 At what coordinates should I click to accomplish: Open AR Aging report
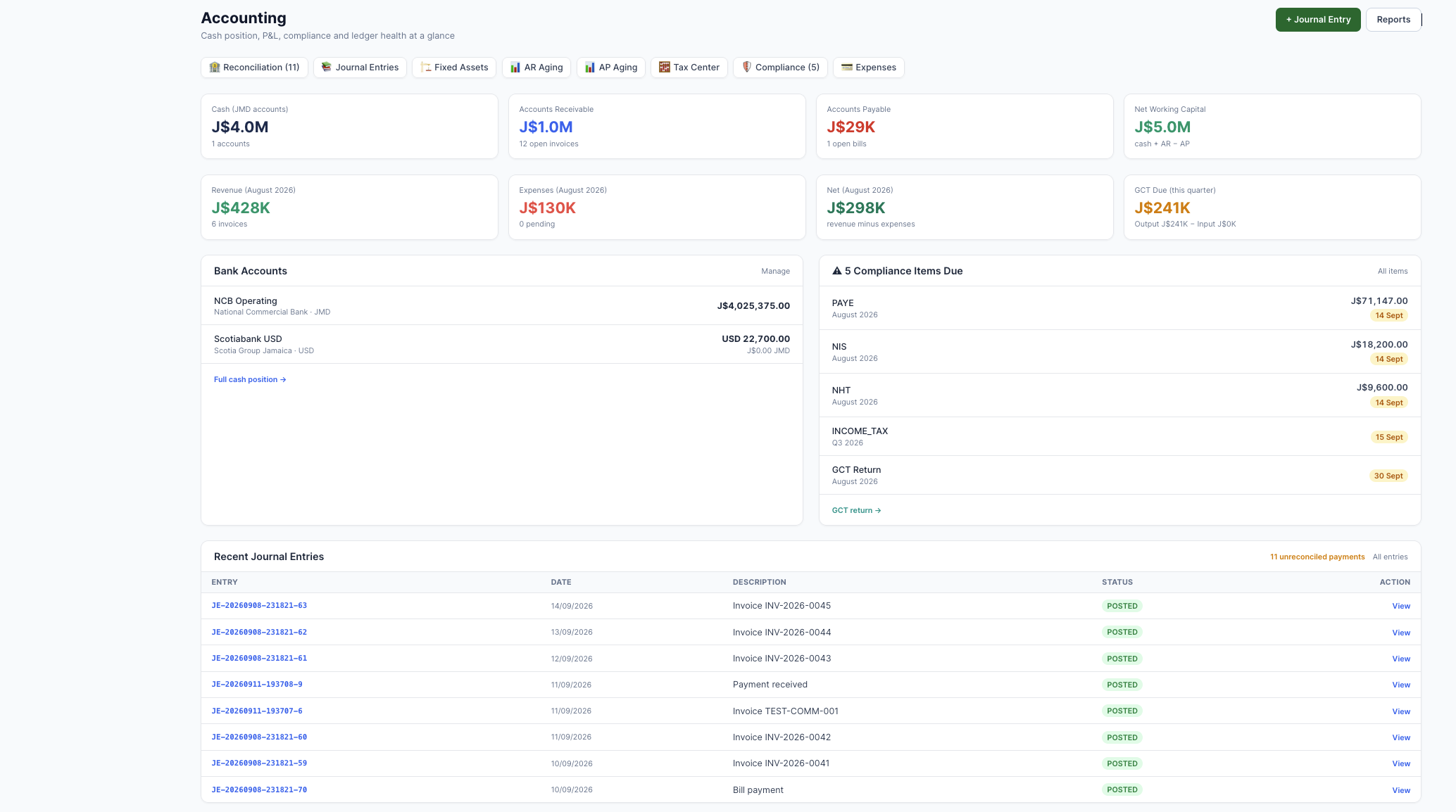click(x=536, y=68)
